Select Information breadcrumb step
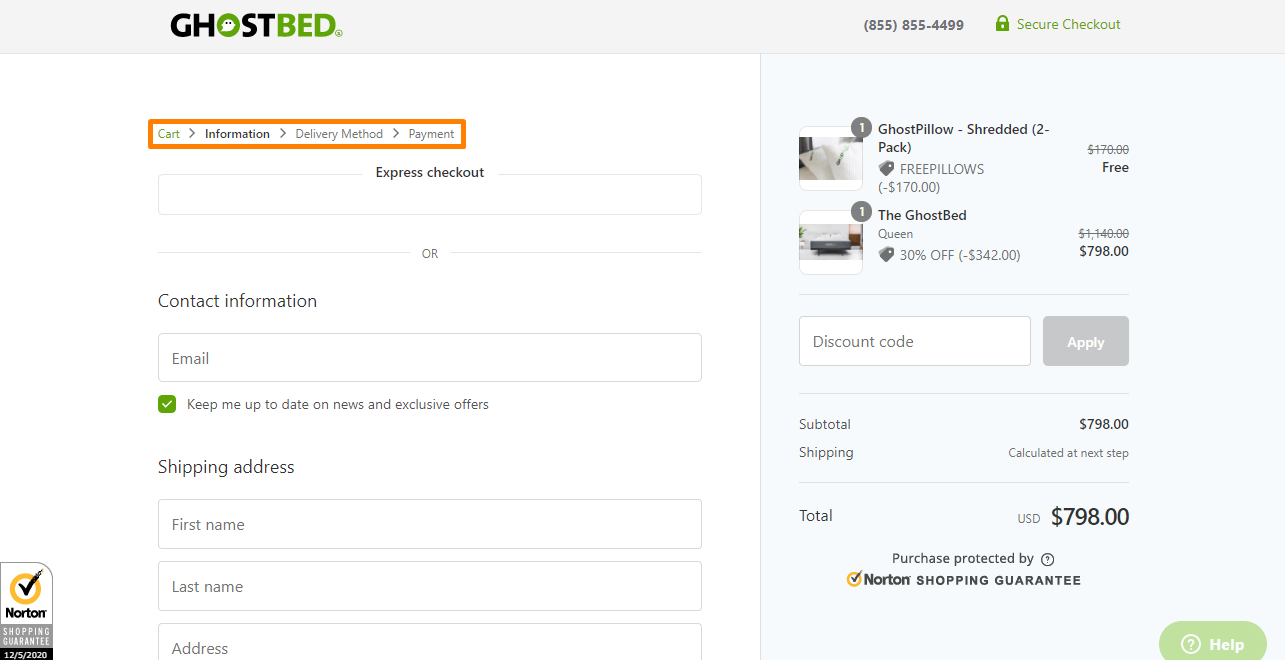Viewport: 1285px width, 660px height. point(237,134)
